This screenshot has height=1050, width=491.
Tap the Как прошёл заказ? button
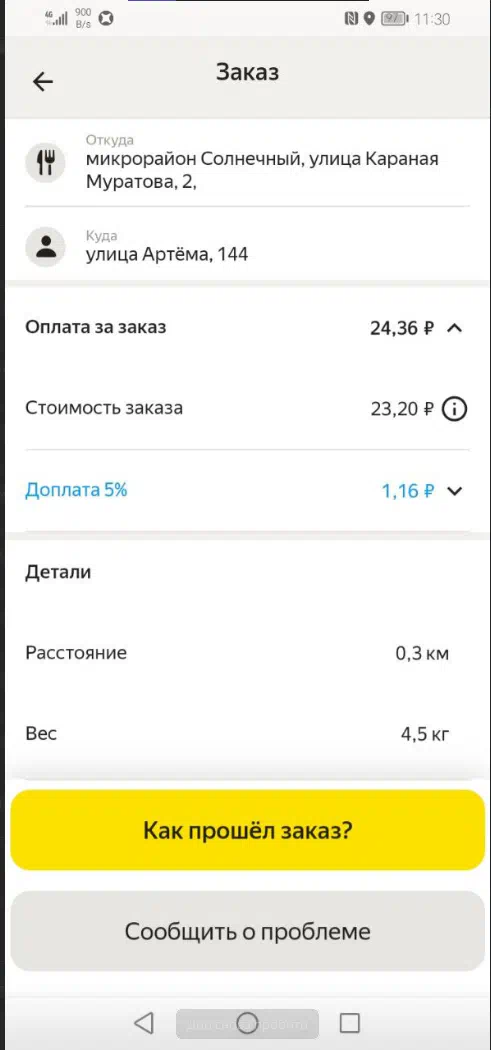click(247, 830)
